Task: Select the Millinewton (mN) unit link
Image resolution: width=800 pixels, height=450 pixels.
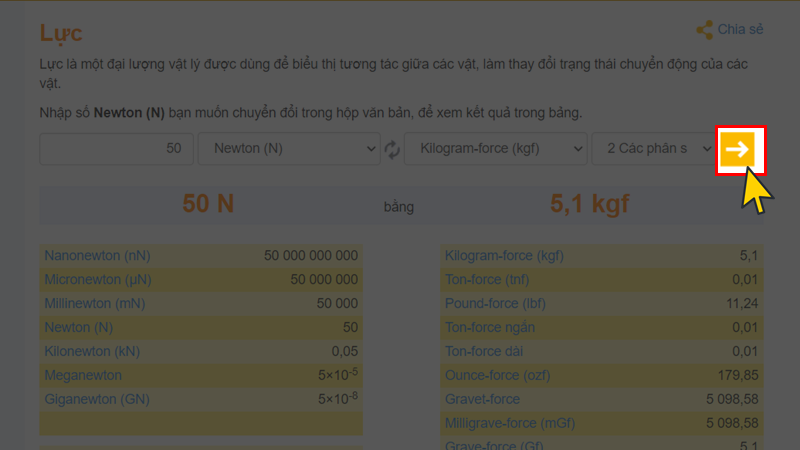Action: click(95, 303)
